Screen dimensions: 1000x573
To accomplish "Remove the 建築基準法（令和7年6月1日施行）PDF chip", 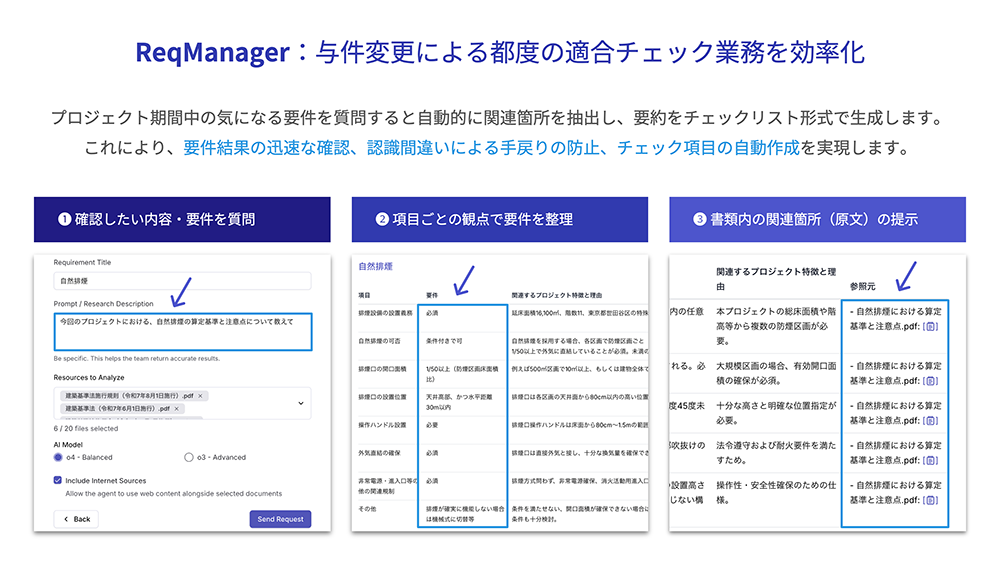I will pyautogui.click(x=177, y=409).
